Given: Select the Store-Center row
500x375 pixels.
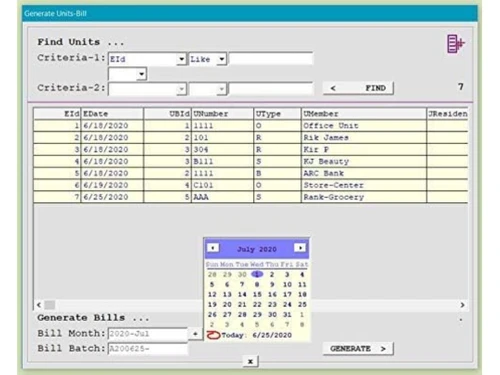Looking at the screenshot, I should tap(251, 185).
